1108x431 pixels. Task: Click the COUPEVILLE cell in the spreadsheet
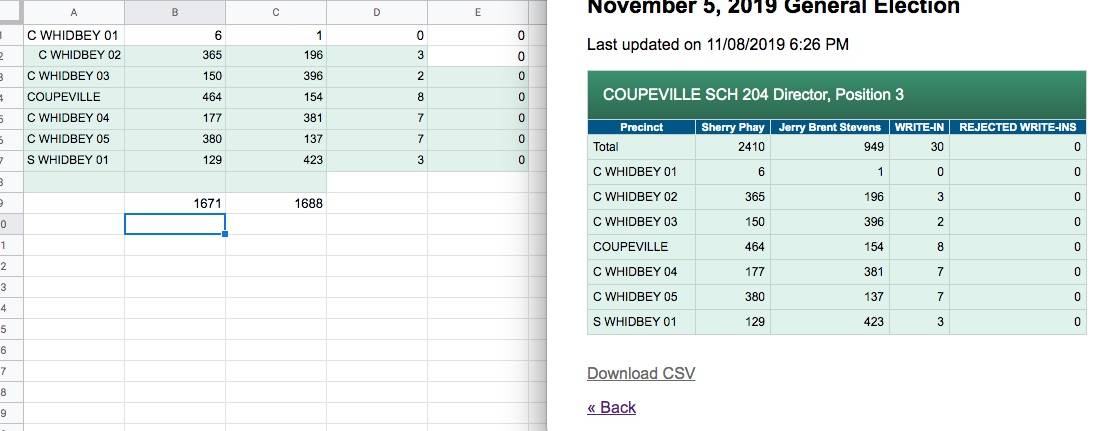click(73, 97)
